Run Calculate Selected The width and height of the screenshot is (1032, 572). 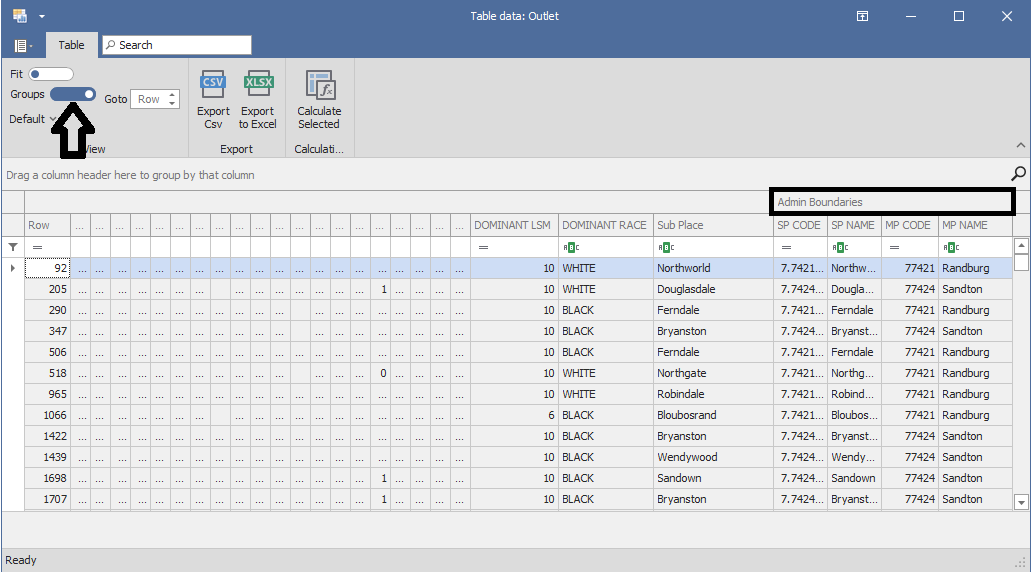coord(319,84)
